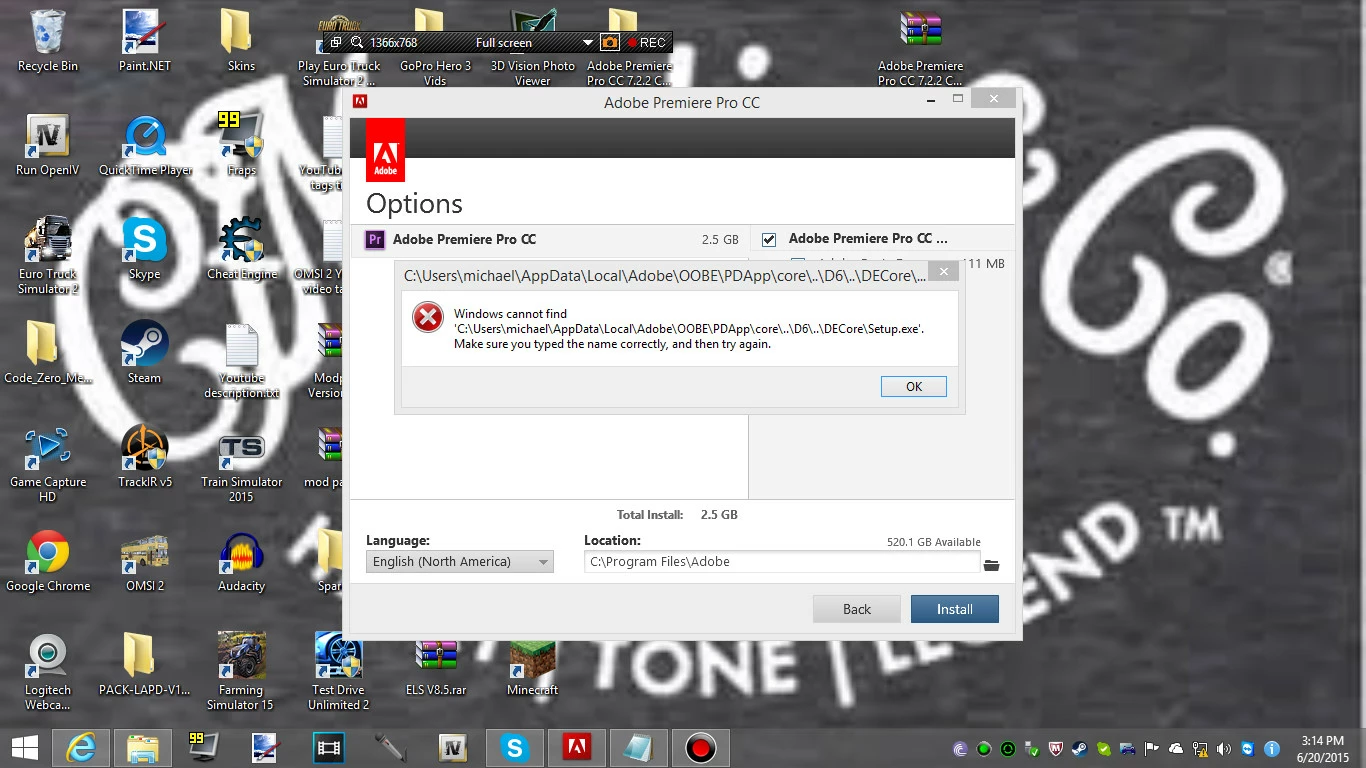This screenshot has width=1366, height=768.
Task: Select the Fraps desktop shortcut
Action: tap(241, 146)
